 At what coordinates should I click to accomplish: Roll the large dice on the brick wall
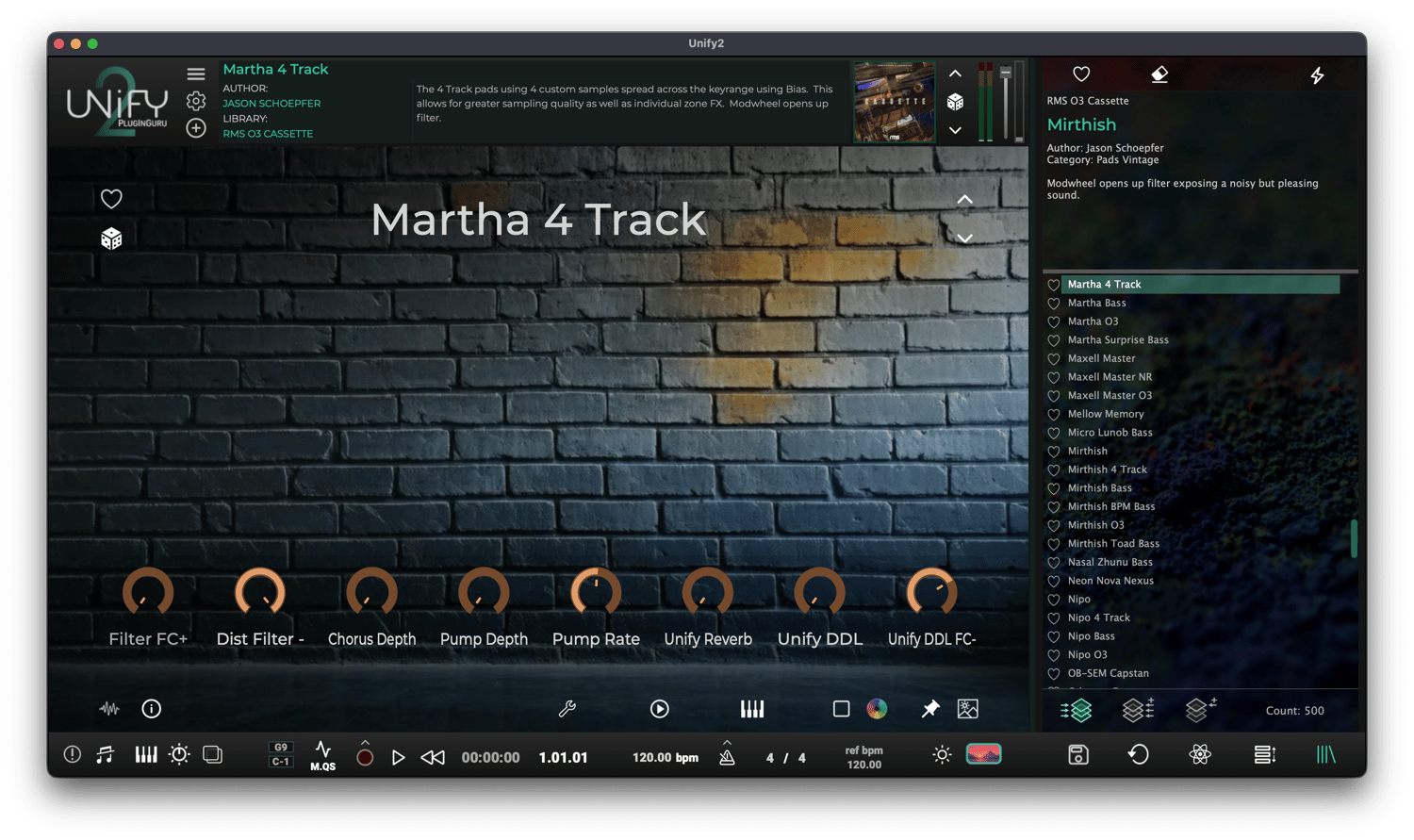pos(111,239)
